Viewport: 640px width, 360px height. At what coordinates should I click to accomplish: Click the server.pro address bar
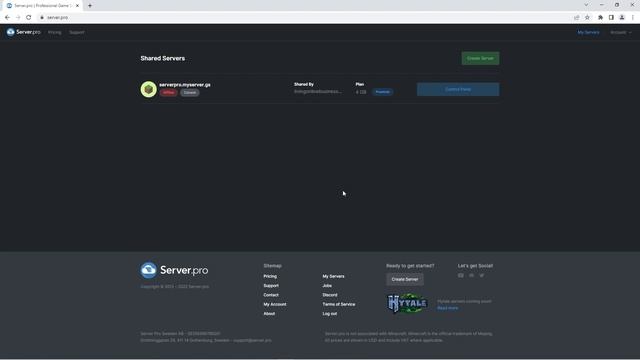pos(304,18)
